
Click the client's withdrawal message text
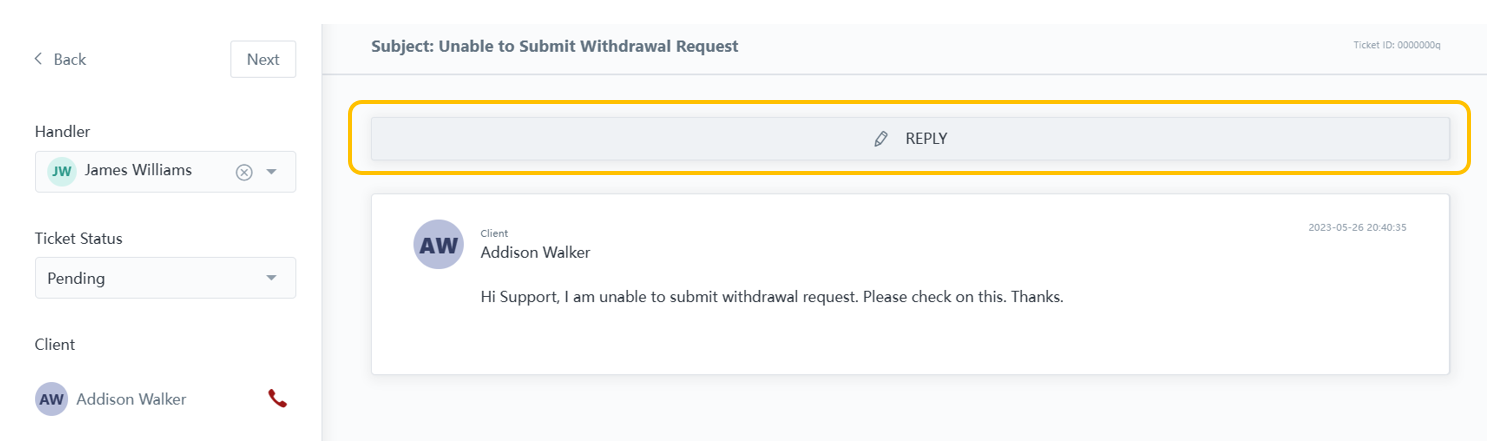[x=771, y=297]
